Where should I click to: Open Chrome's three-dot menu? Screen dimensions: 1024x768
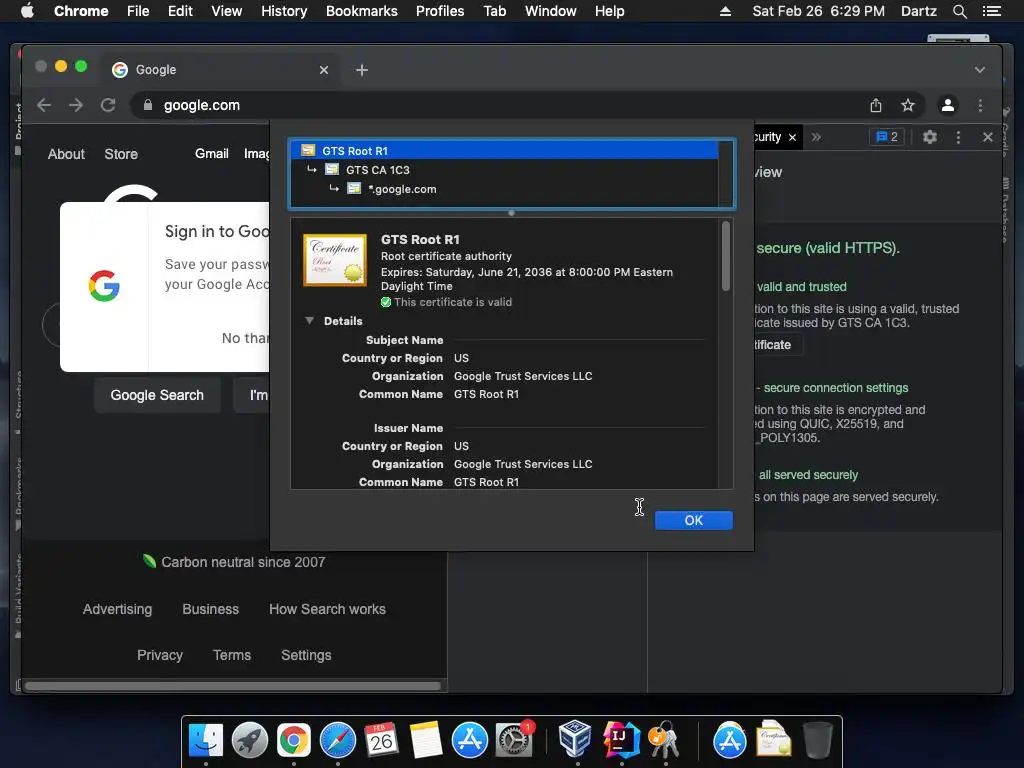pos(980,105)
